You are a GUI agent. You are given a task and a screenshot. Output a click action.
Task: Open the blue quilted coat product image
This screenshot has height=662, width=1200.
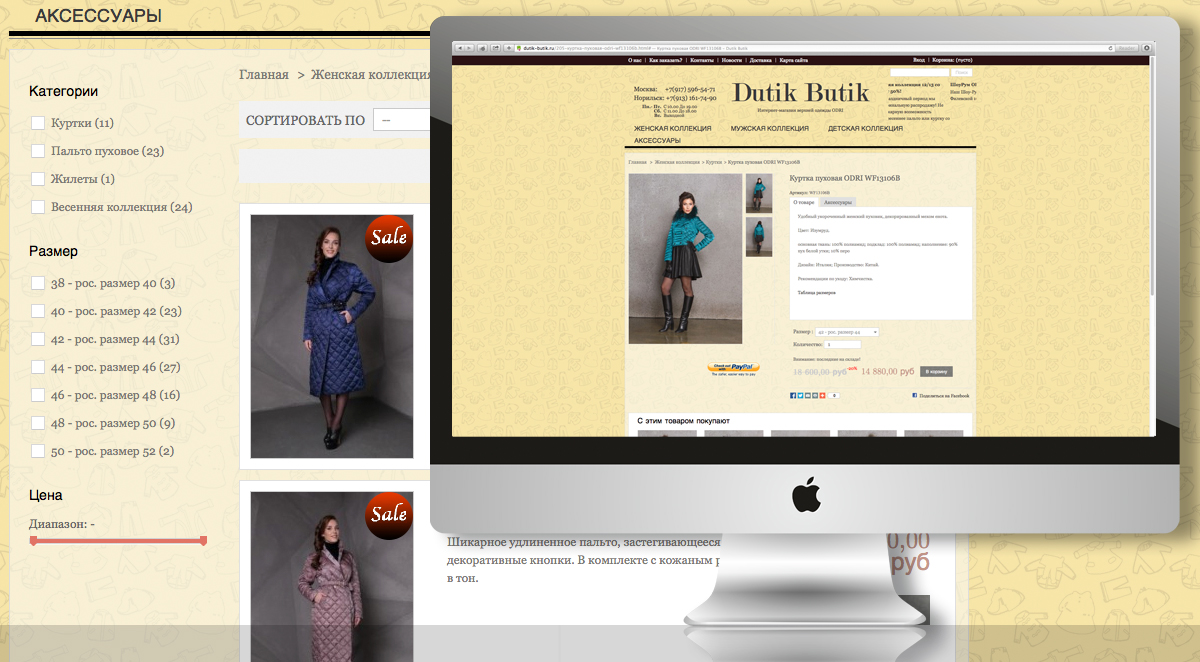tap(331, 336)
